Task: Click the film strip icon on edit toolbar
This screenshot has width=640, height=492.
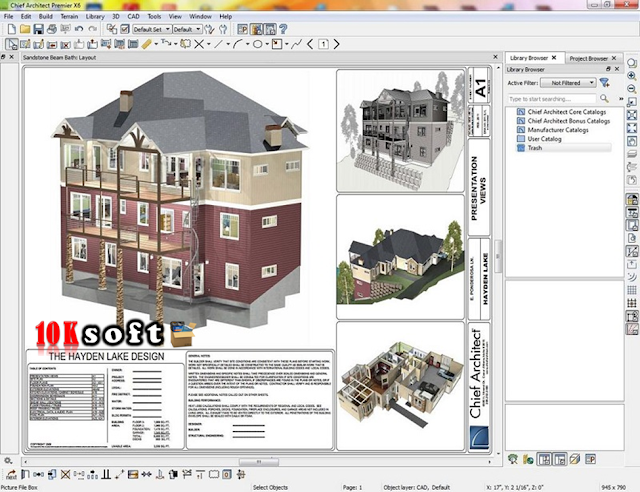Action: (x=133, y=474)
